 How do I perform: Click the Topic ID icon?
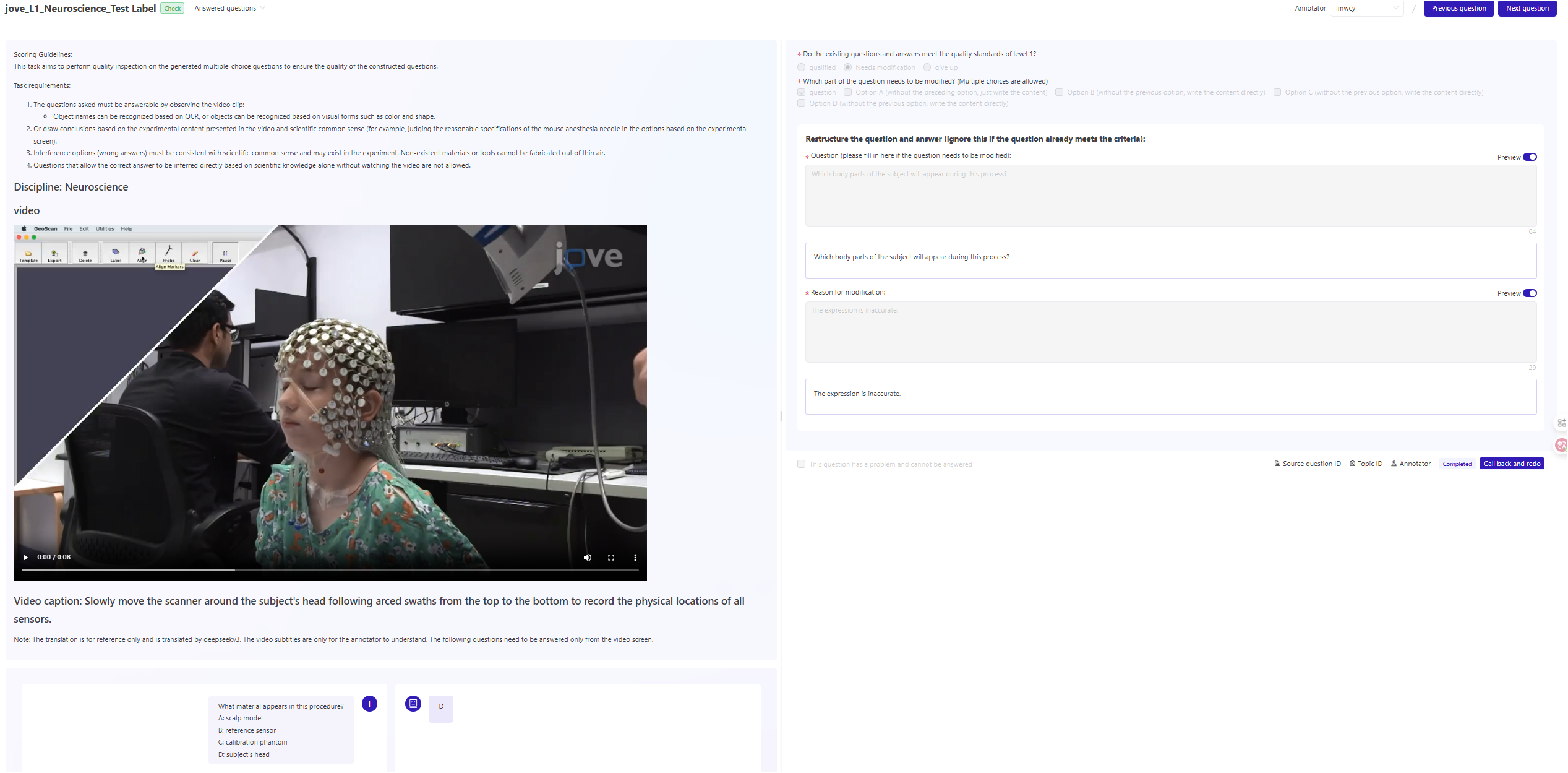click(1352, 464)
